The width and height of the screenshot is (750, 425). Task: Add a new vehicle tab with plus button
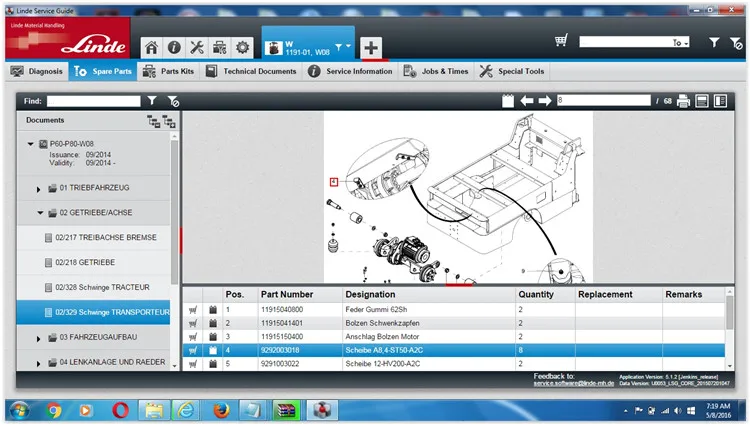tap(371, 47)
